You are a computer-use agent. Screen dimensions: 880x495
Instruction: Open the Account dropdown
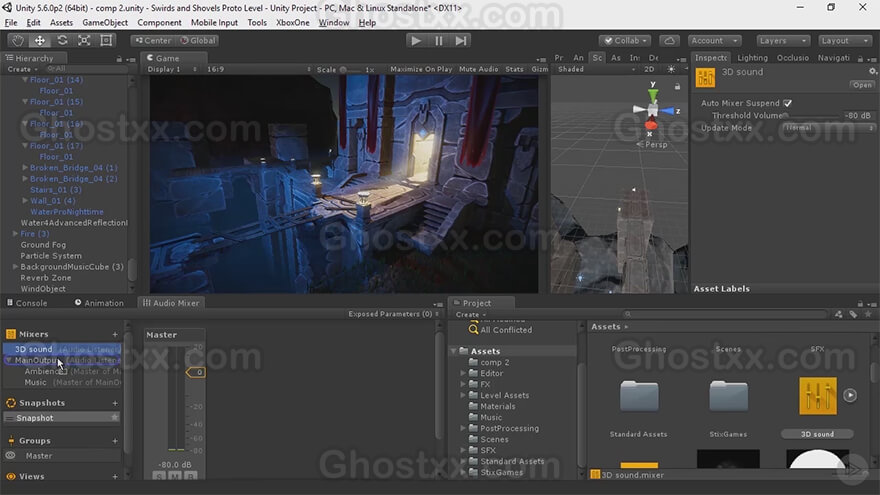point(714,40)
